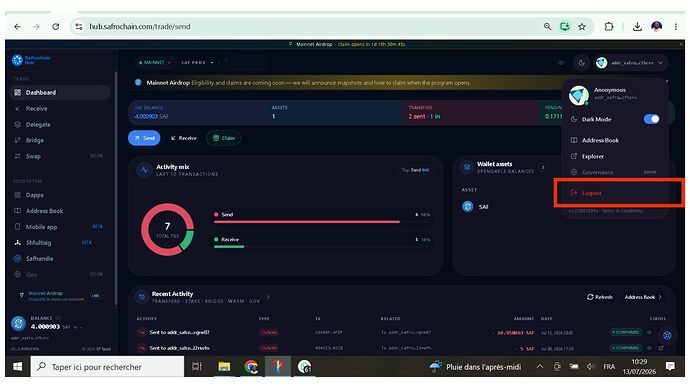690x388 pixels.
Task: Open the browser Extensions puzzle icon
Action: click(x=609, y=26)
